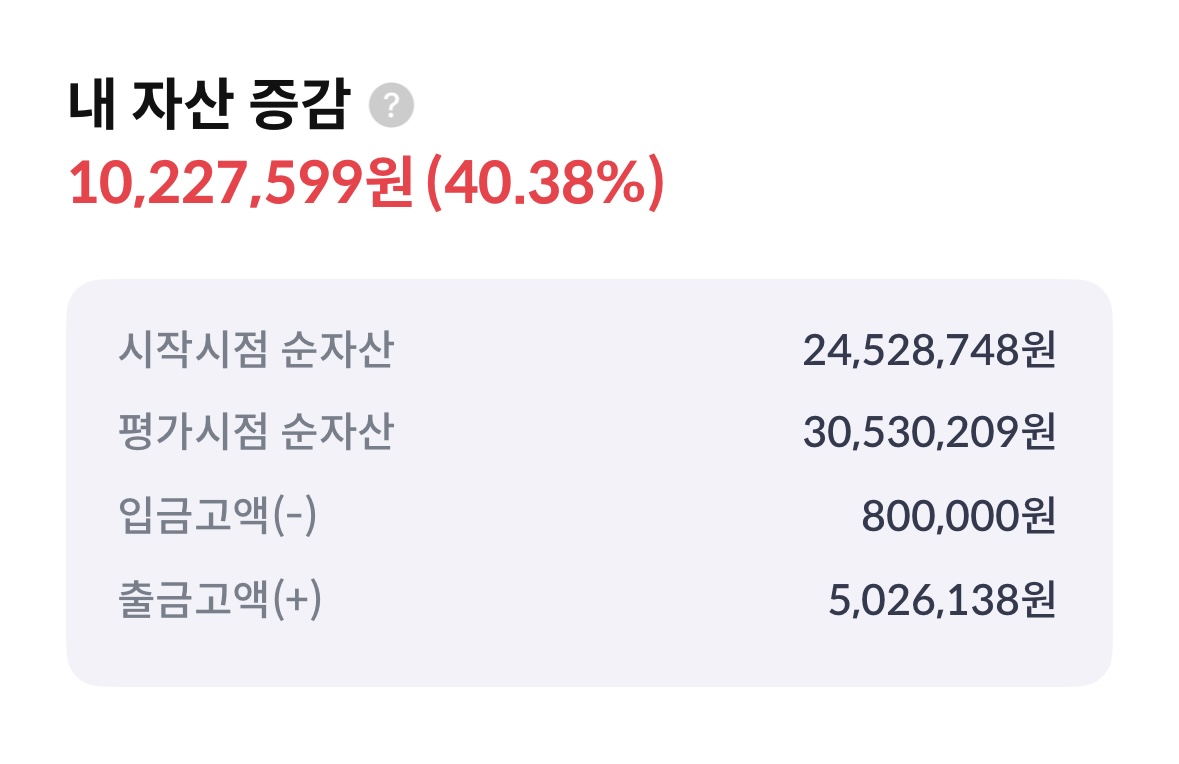Screen dimensions: 1179x764
Task: Click the word 자산 in the heading
Action: (181, 106)
